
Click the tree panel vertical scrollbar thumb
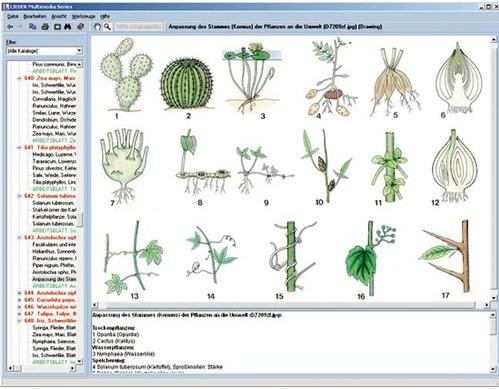coord(79,220)
